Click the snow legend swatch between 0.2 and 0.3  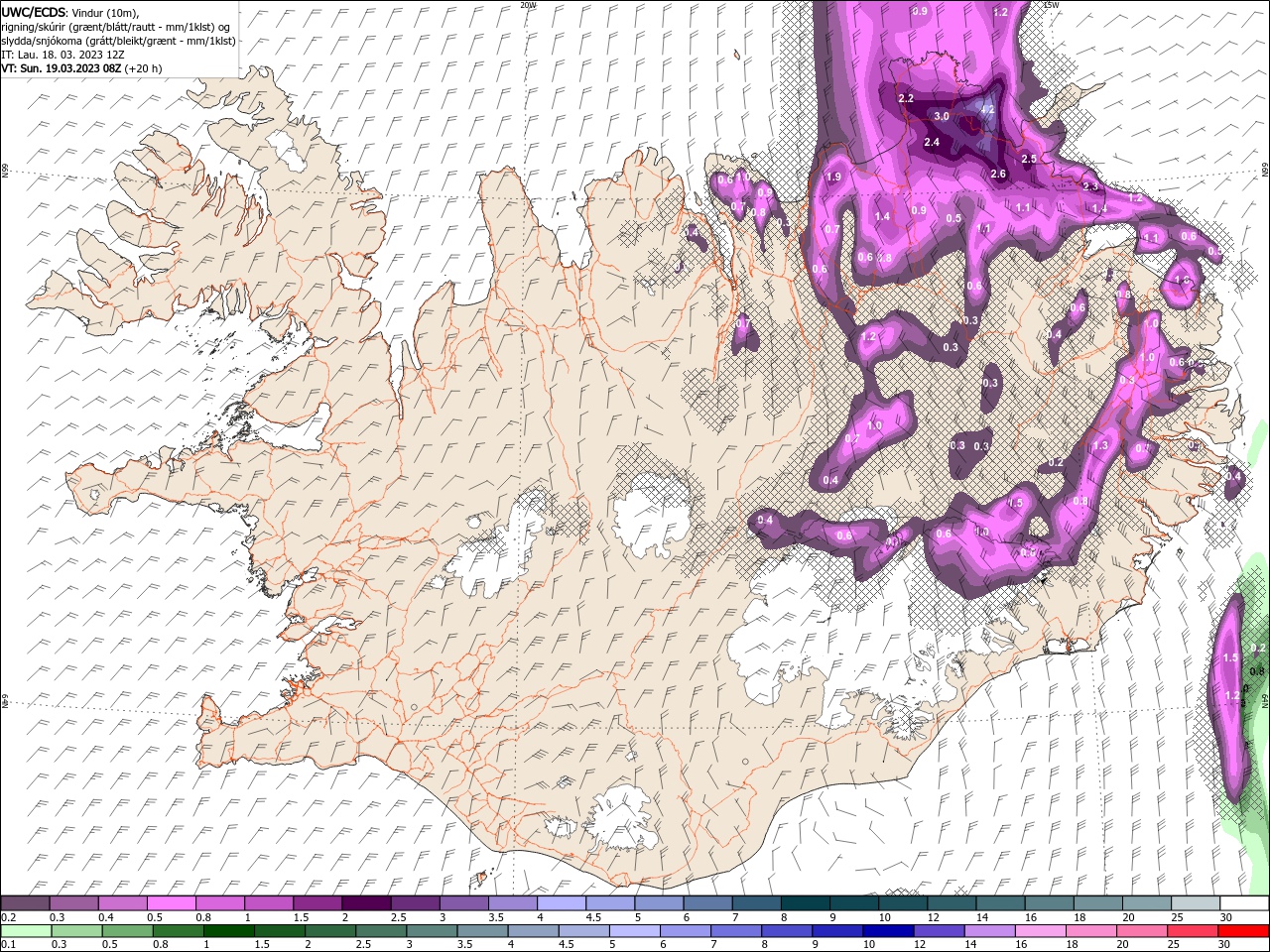click(26, 903)
